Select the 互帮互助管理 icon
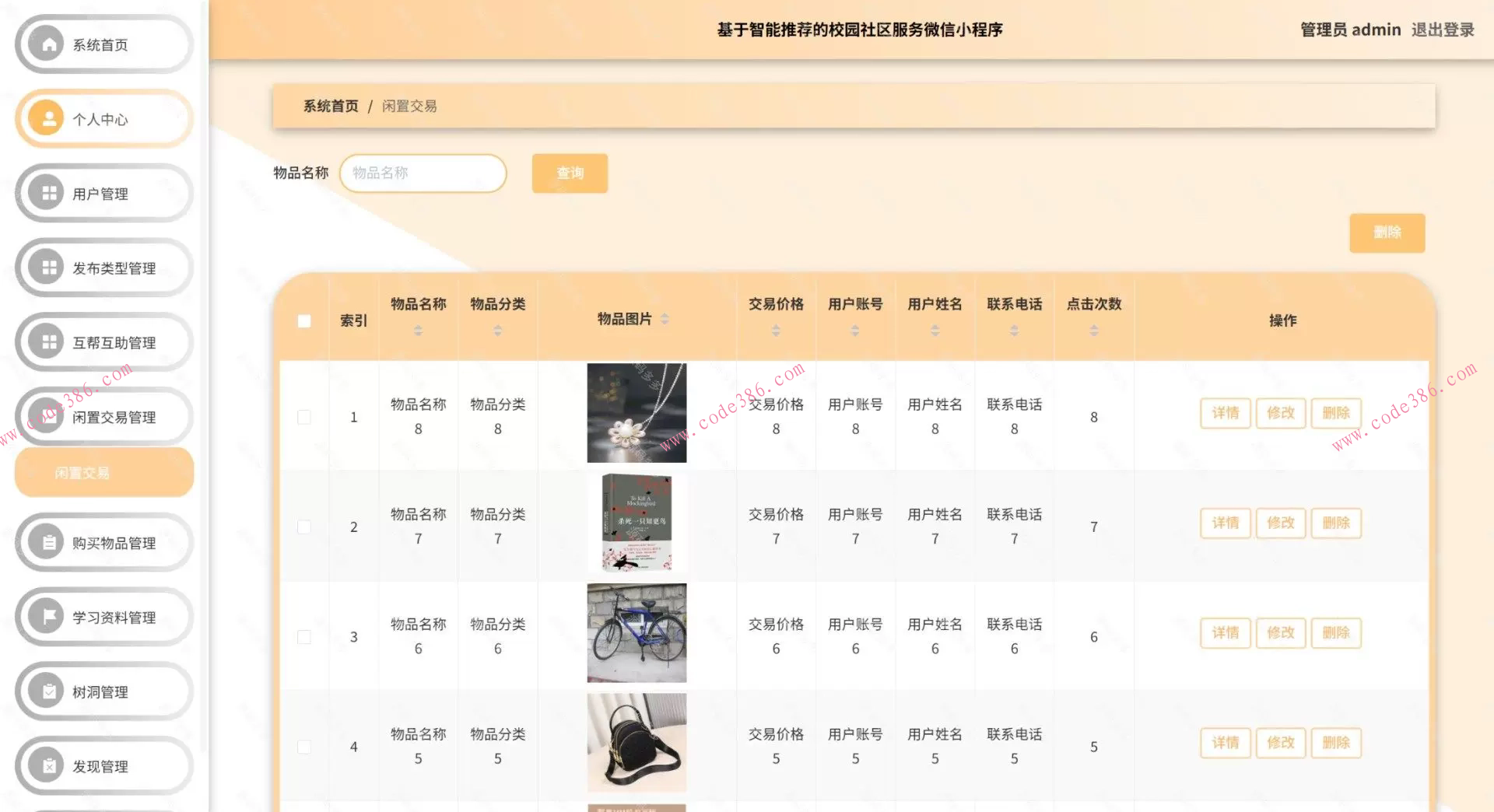 click(x=47, y=341)
